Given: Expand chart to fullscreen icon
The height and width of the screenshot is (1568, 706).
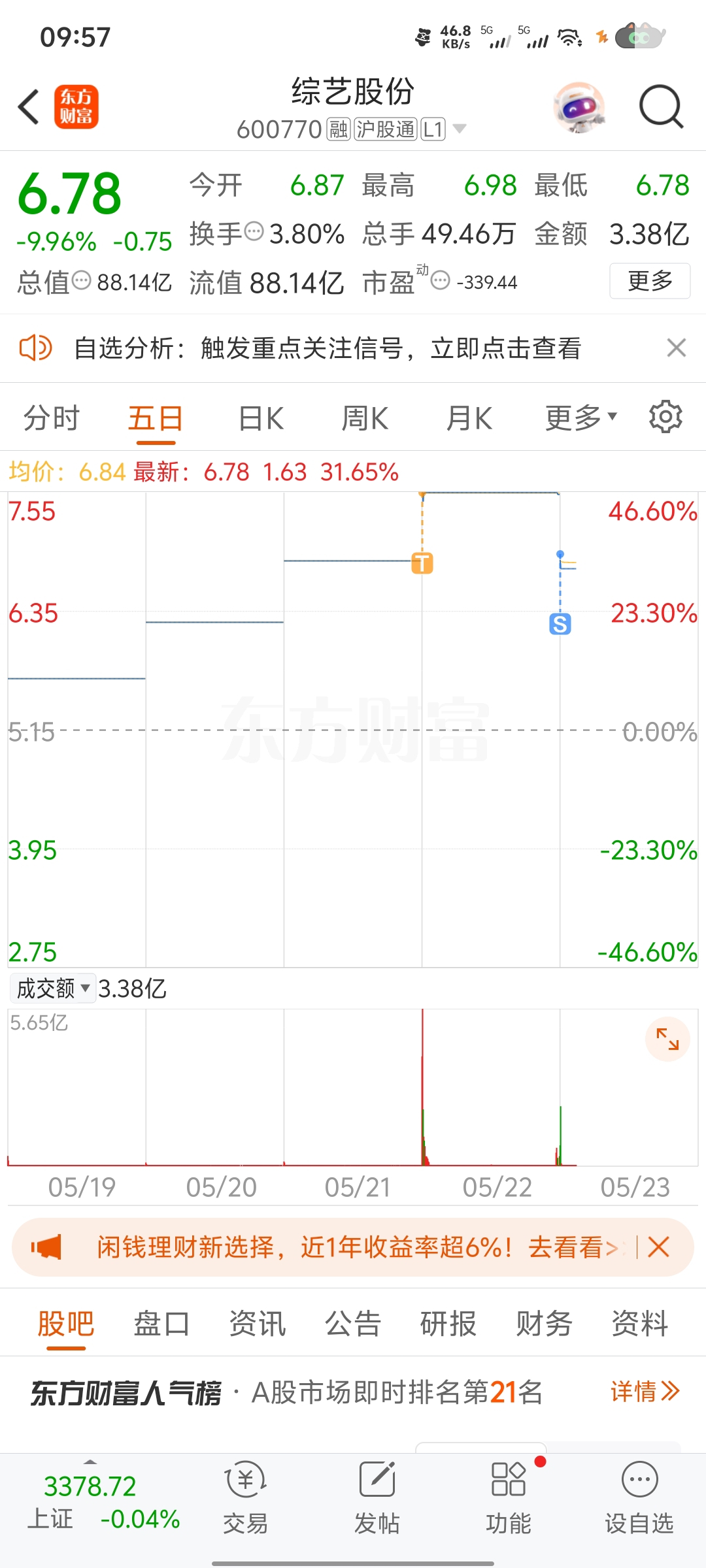Looking at the screenshot, I should click(x=667, y=1039).
